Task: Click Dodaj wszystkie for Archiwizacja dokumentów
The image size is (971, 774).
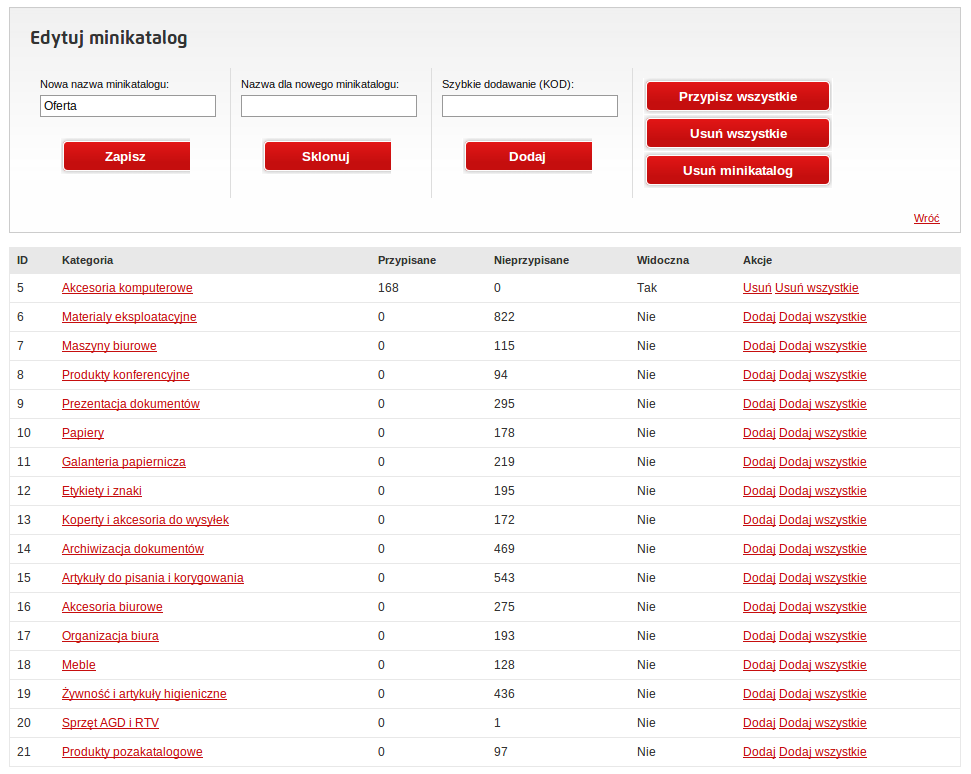Action: (x=822, y=549)
